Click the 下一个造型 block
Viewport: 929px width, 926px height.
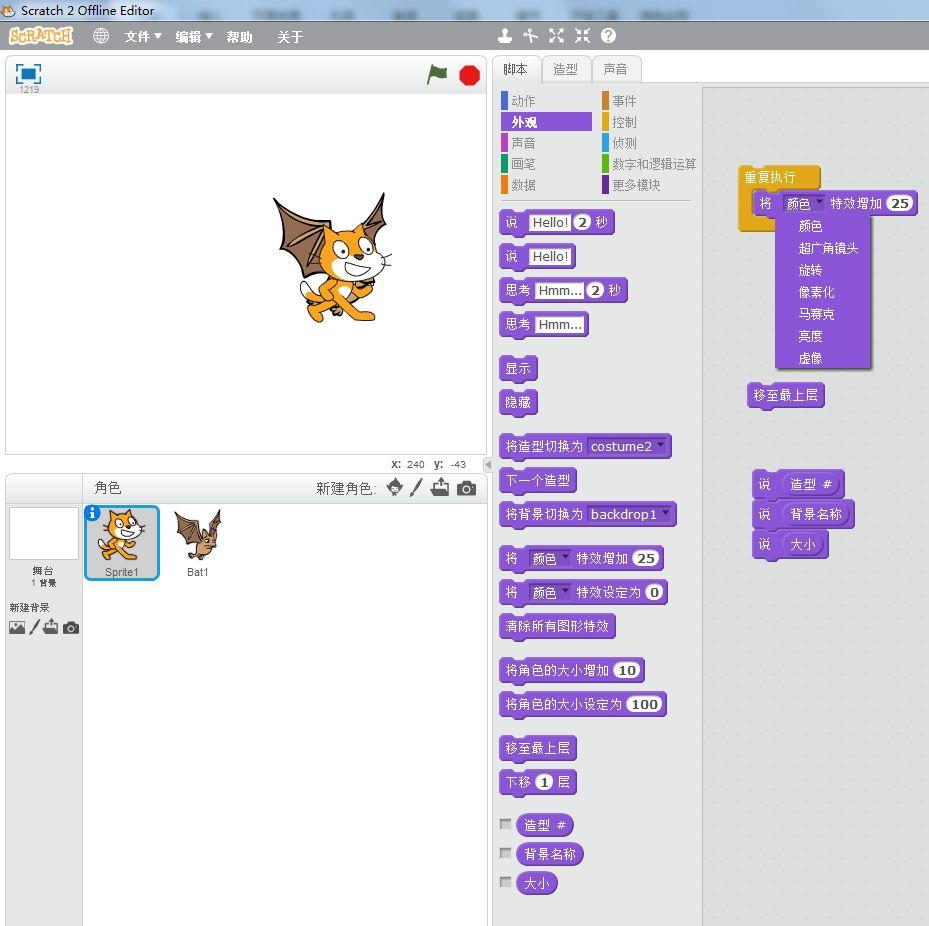pyautogui.click(x=537, y=480)
